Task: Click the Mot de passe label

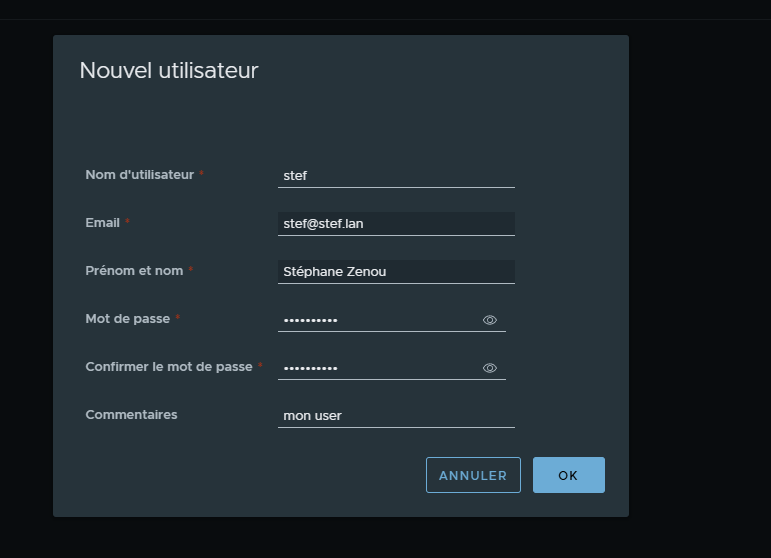Action: tap(127, 319)
